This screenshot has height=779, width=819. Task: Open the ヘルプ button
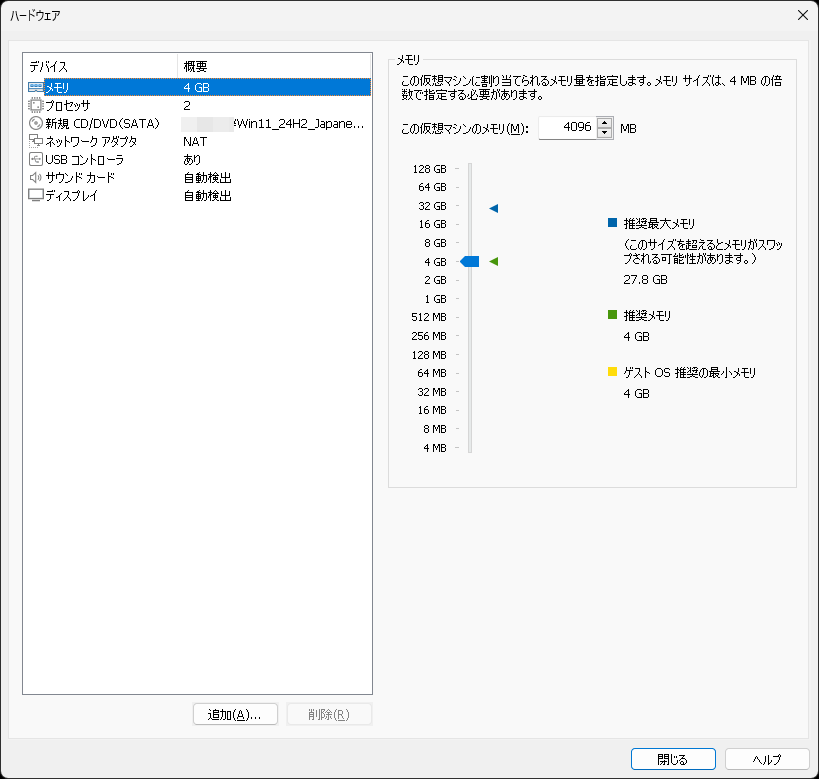pos(766,759)
